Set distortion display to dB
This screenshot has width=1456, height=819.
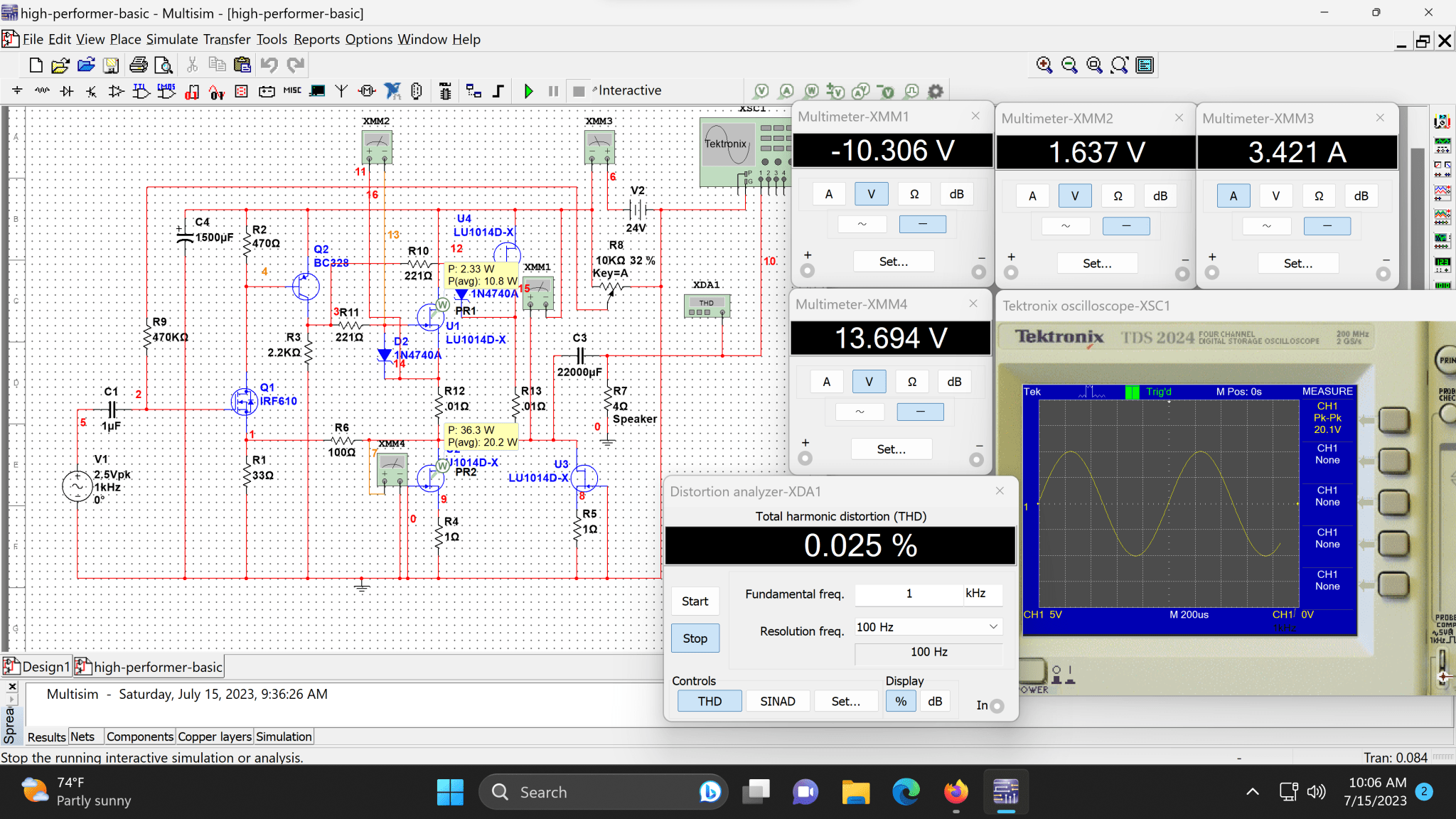click(x=935, y=701)
